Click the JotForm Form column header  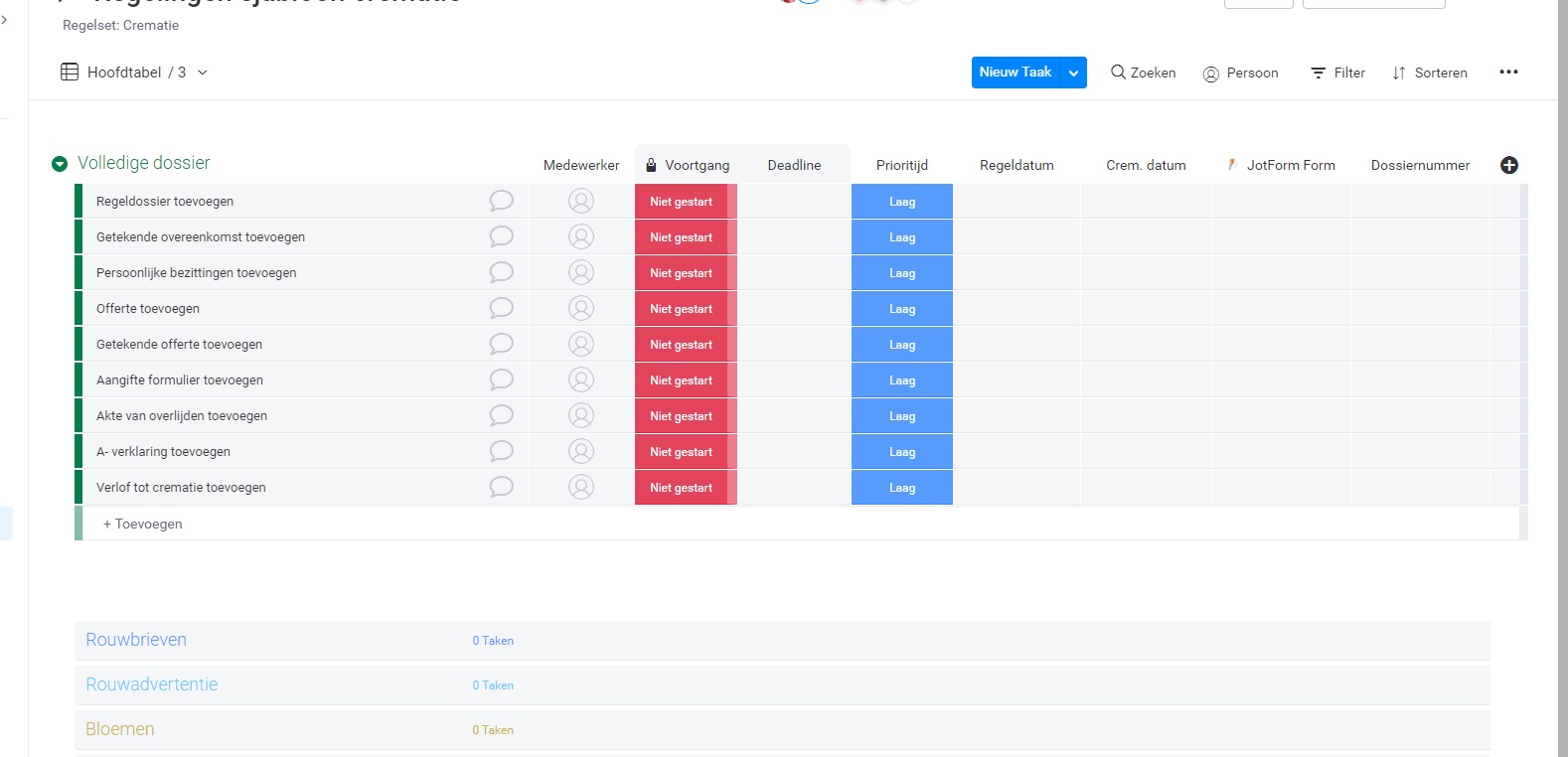pos(1291,165)
